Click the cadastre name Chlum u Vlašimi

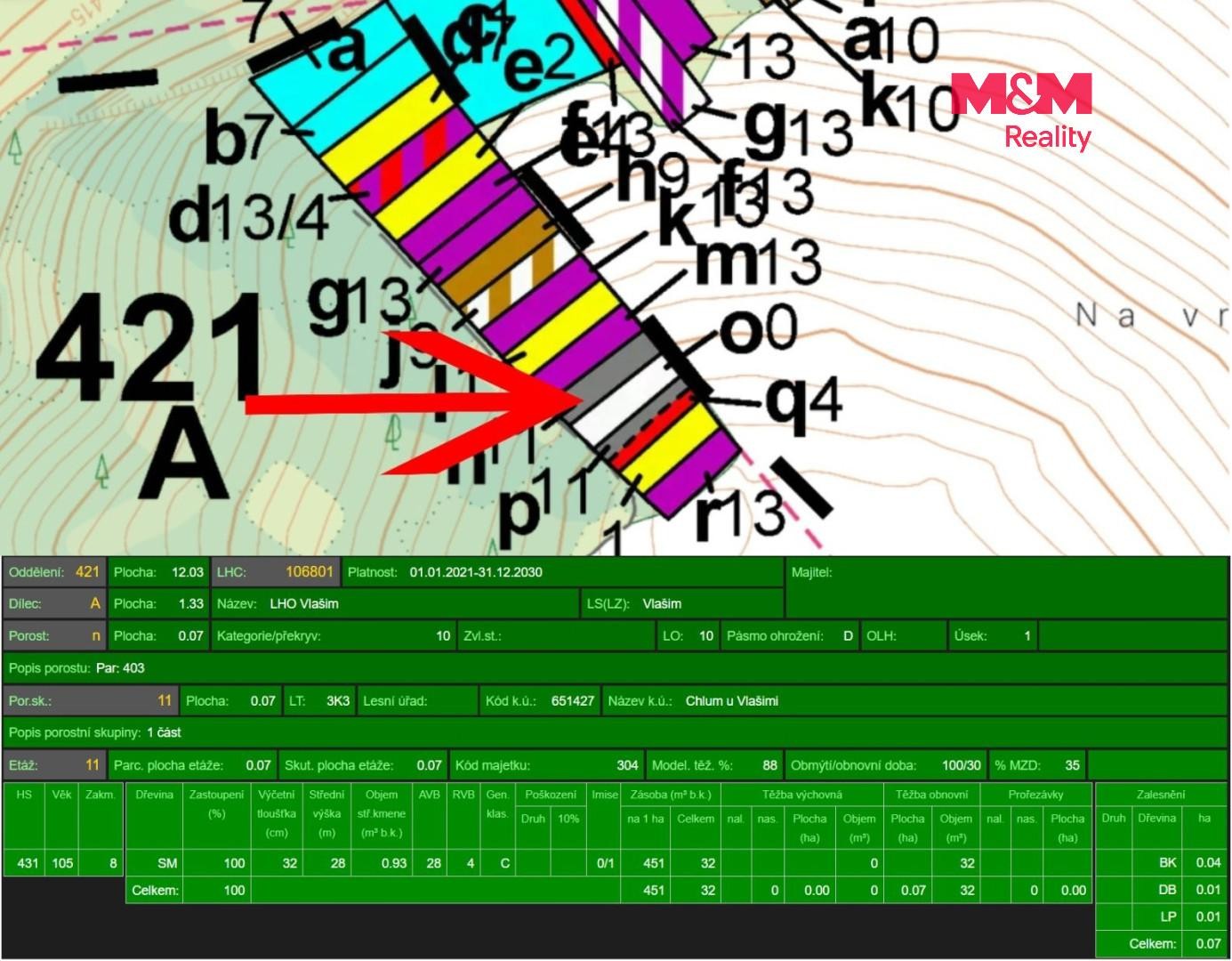732,701
